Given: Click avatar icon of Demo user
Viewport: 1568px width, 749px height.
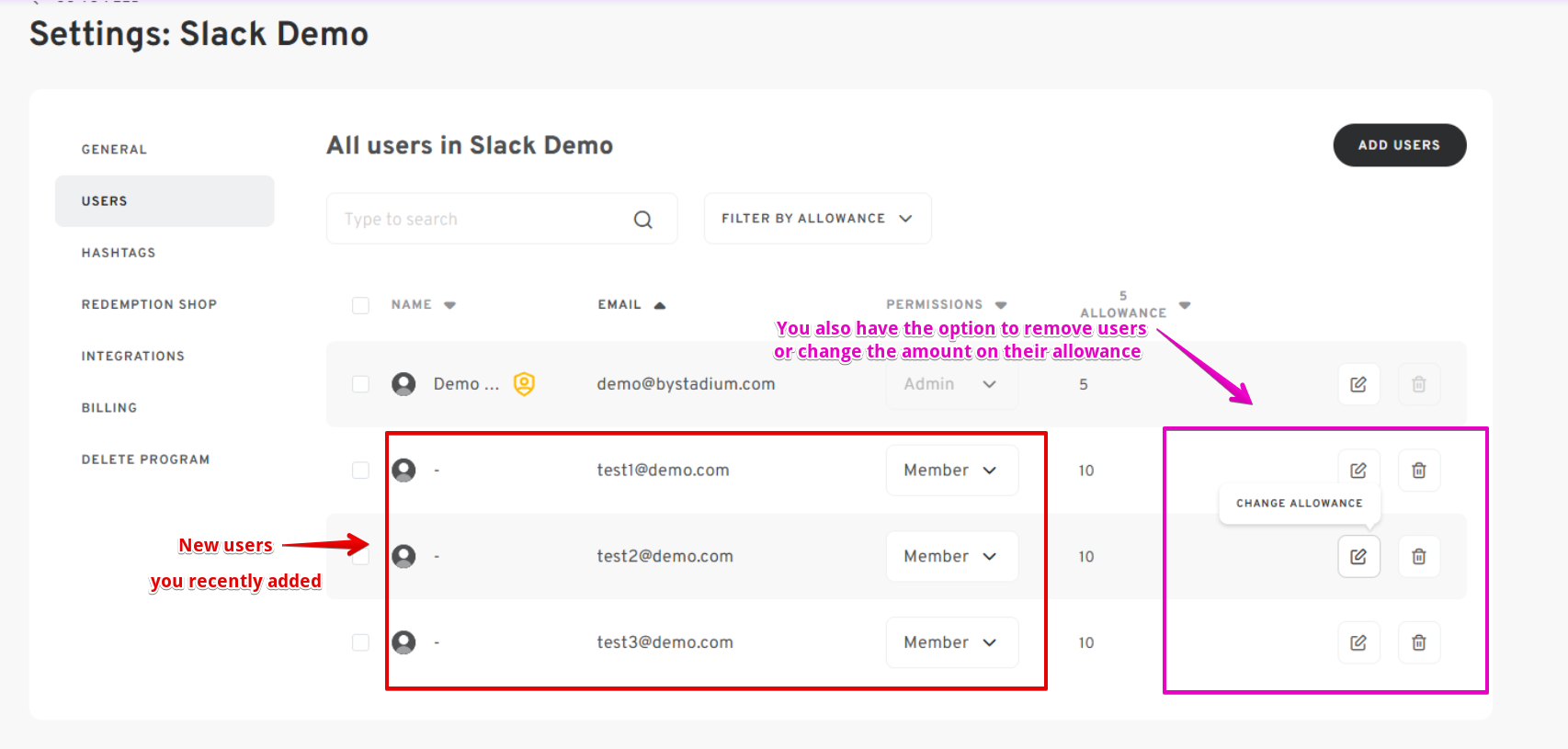Looking at the screenshot, I should tap(403, 384).
